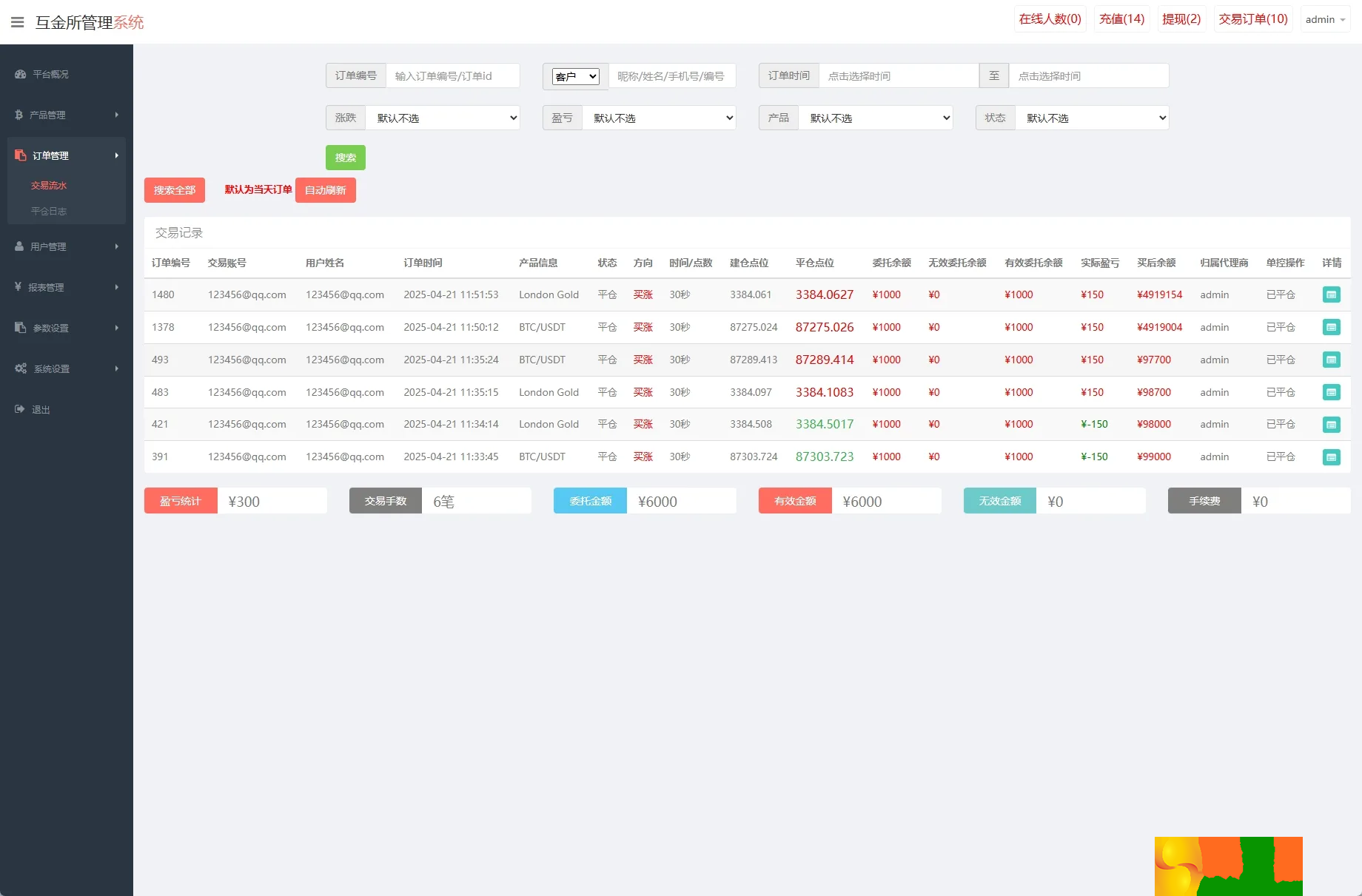The image size is (1362, 896).
Task: Show details icon for order 391
Action: coord(1331,457)
